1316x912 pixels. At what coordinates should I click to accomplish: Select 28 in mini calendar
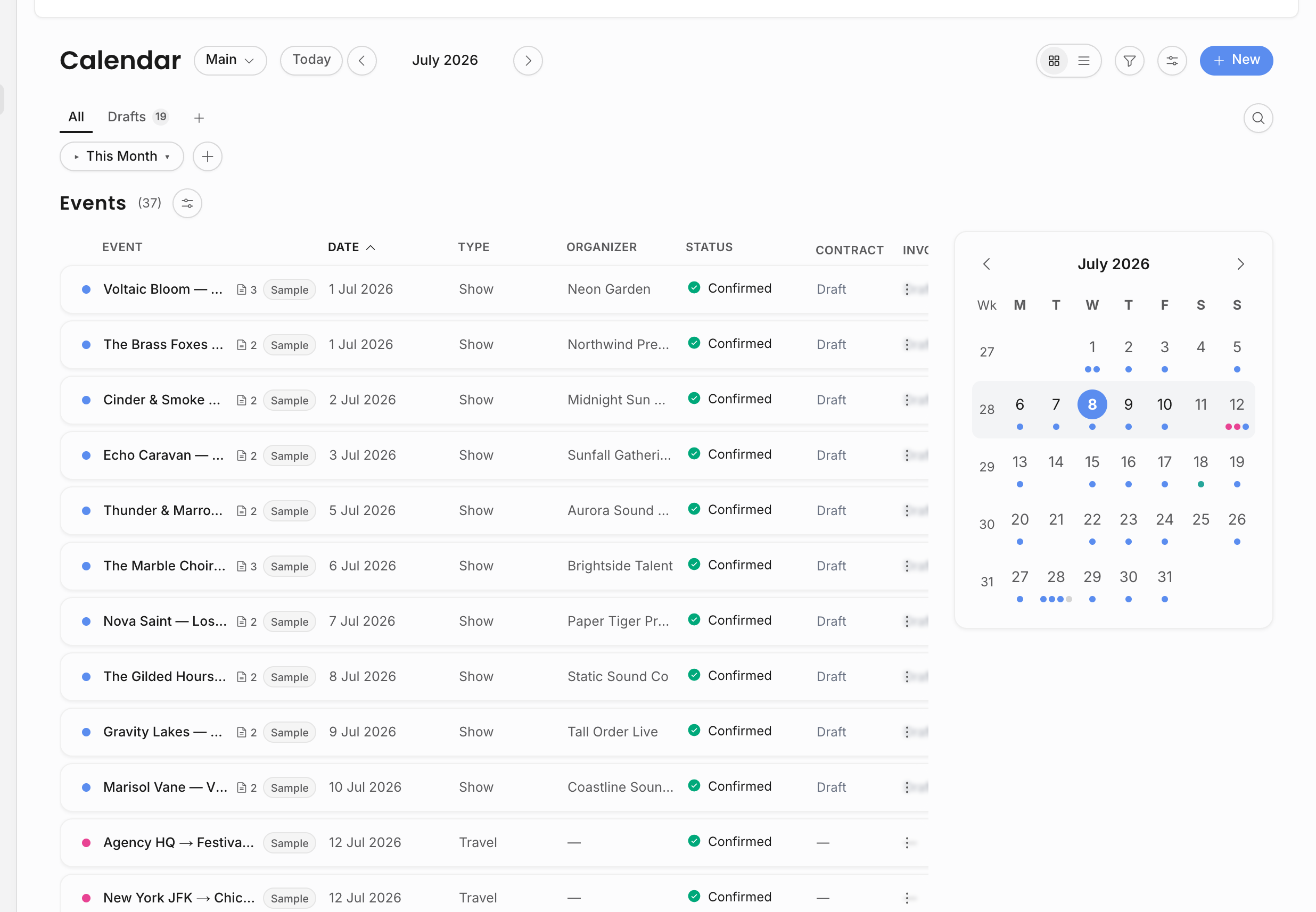tap(1055, 577)
